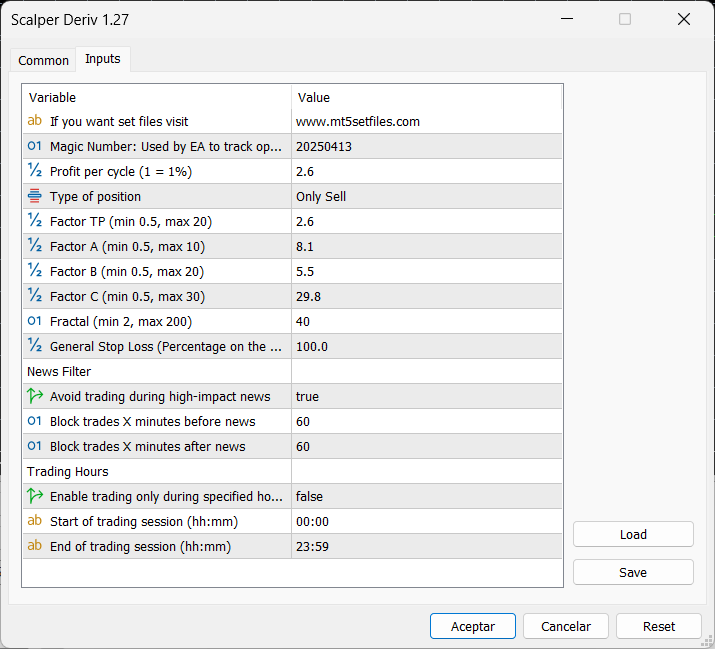
Task: Select the 'Block trades X minutes after news' label
Action: 147,447
